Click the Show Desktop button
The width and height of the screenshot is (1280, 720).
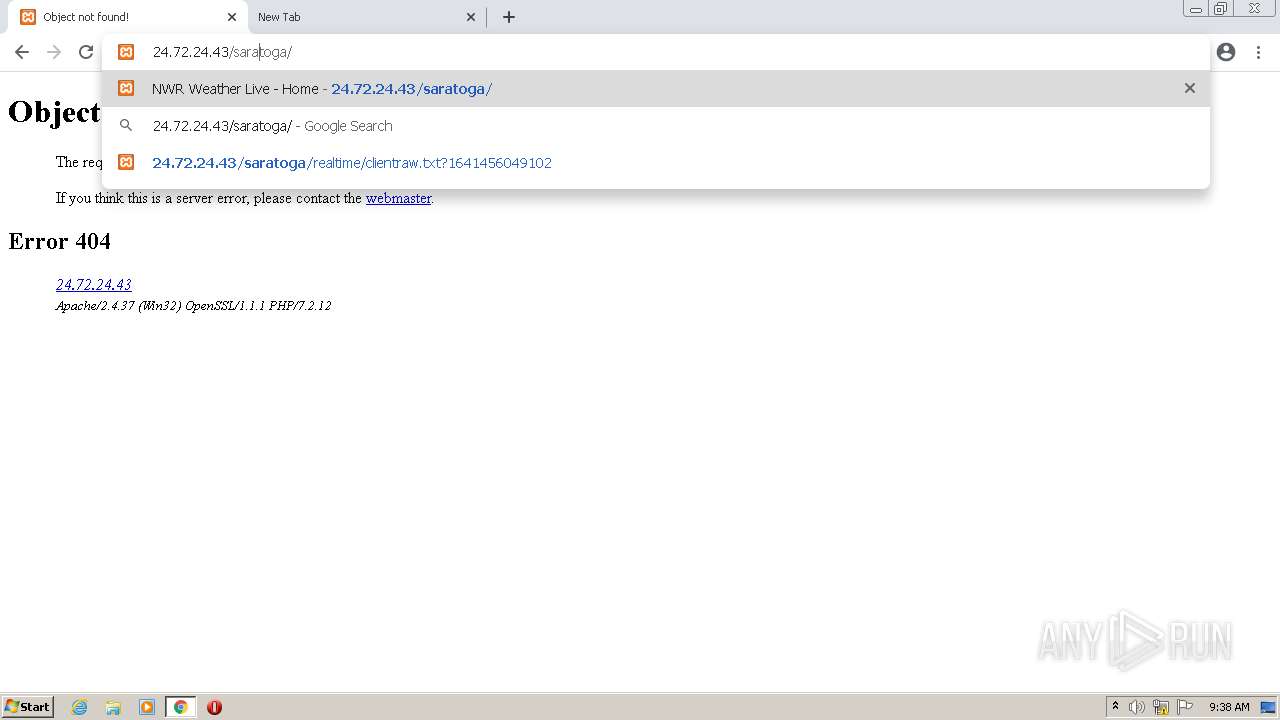click(1268, 707)
